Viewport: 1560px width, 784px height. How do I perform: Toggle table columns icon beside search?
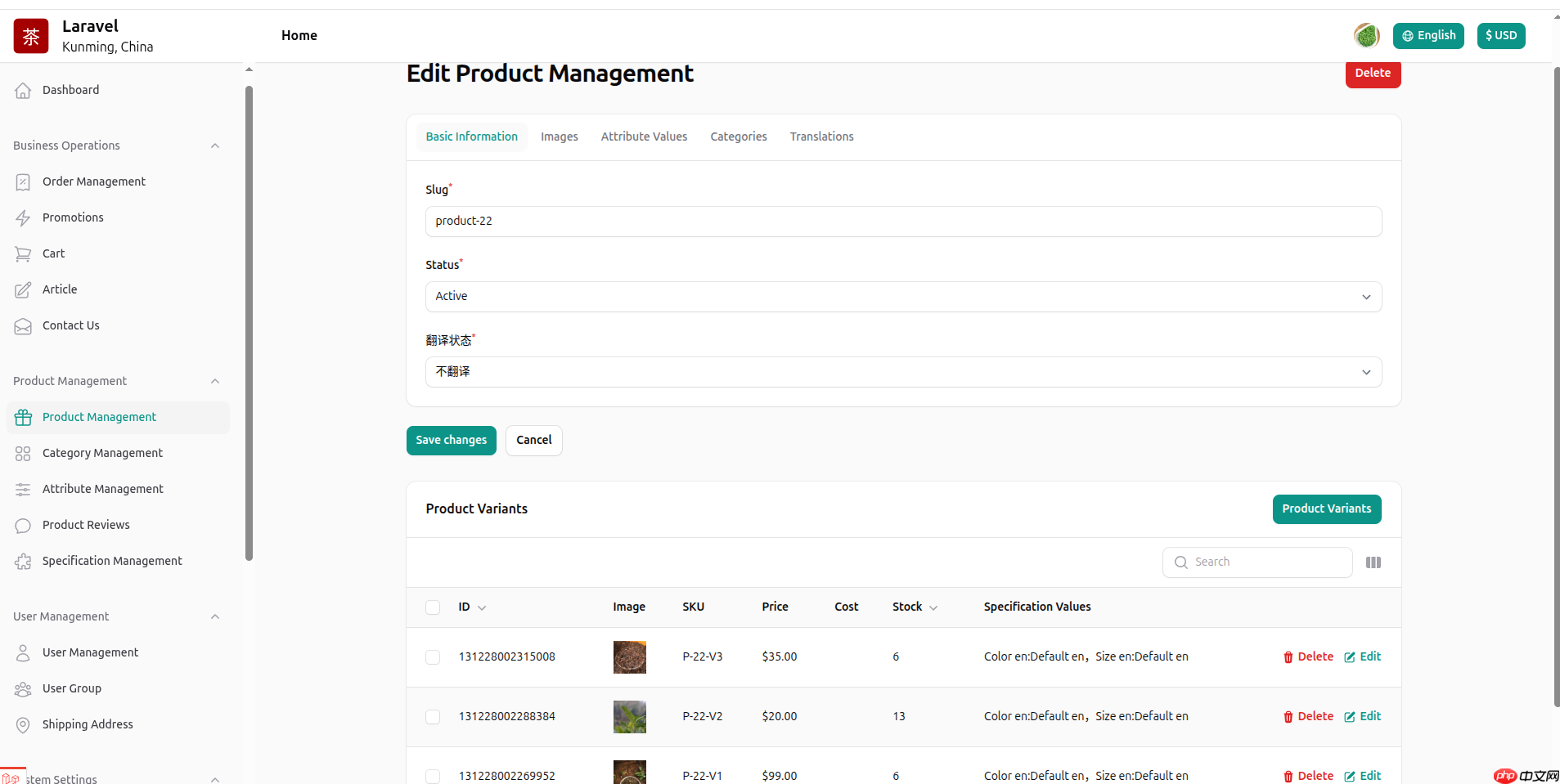pyautogui.click(x=1373, y=562)
